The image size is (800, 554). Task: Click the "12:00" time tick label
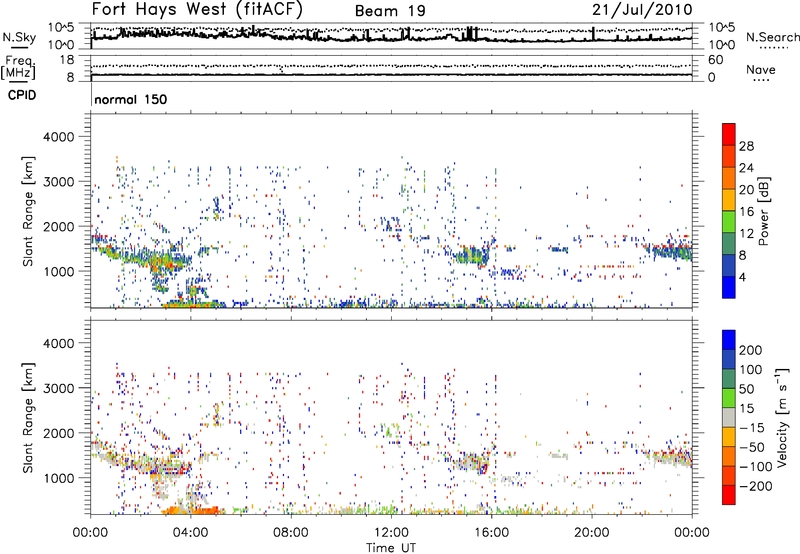pos(391,533)
